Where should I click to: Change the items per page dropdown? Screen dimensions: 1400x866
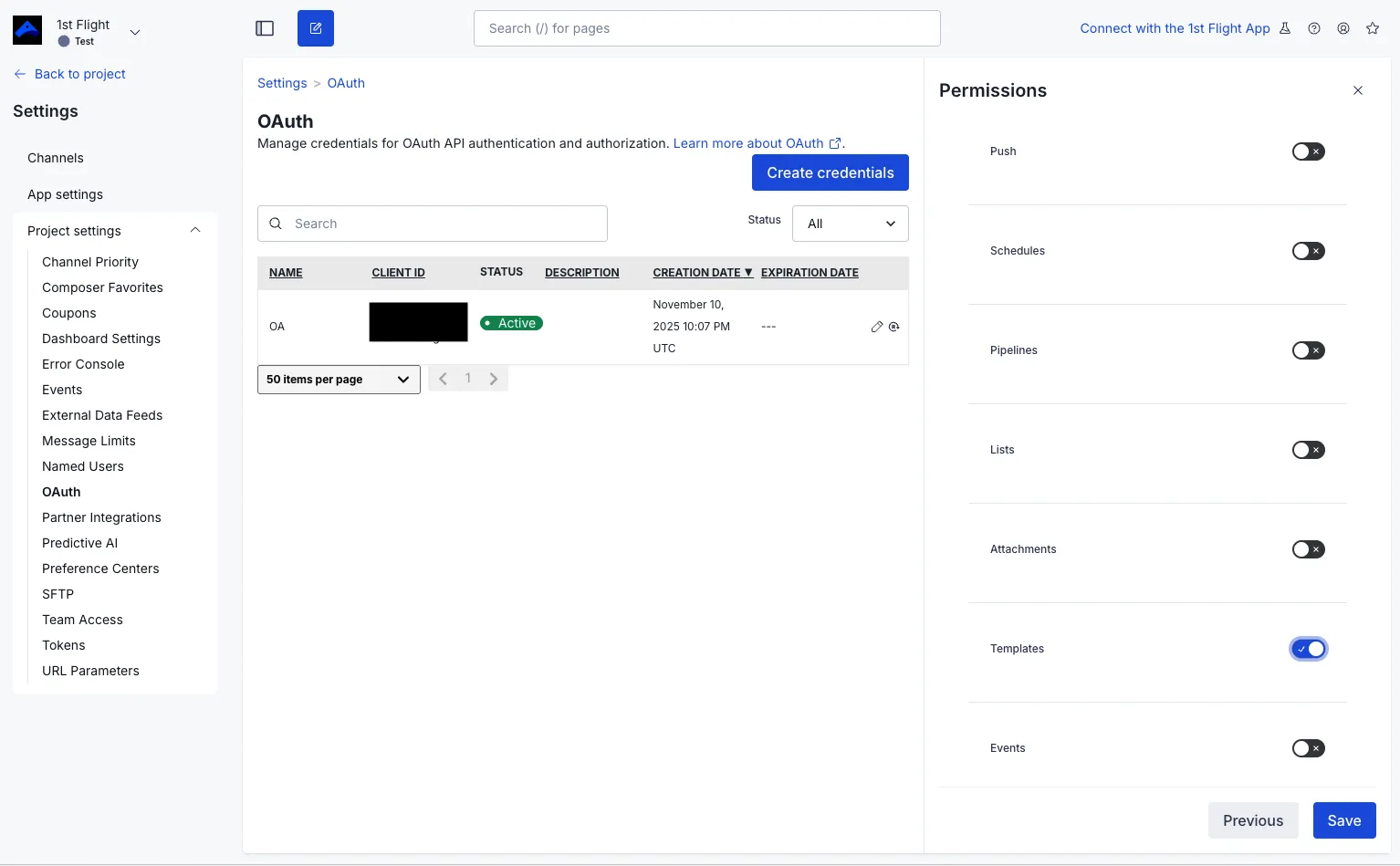pyautogui.click(x=338, y=379)
